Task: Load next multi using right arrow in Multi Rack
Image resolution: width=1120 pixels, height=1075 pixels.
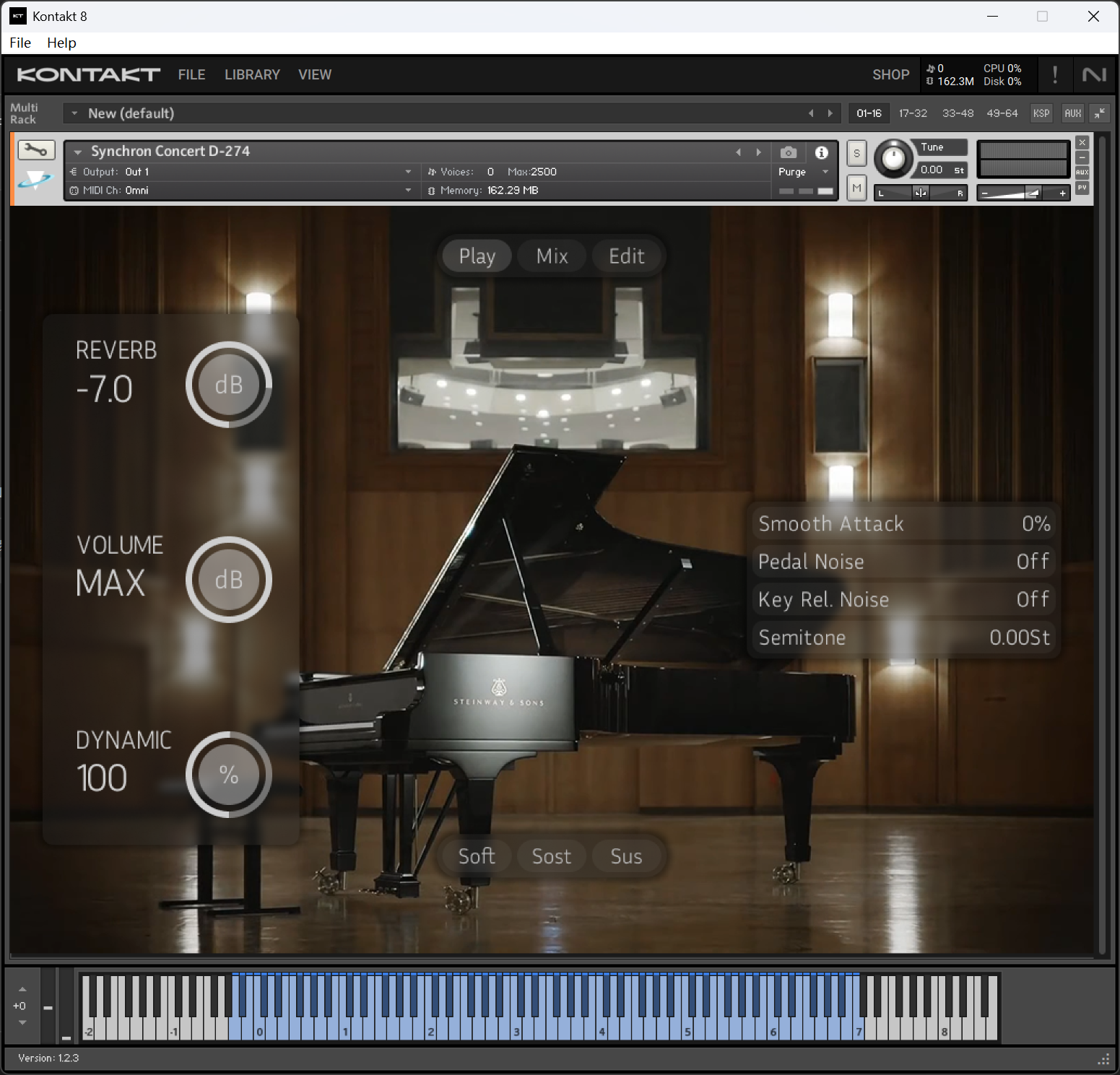Action: [830, 113]
